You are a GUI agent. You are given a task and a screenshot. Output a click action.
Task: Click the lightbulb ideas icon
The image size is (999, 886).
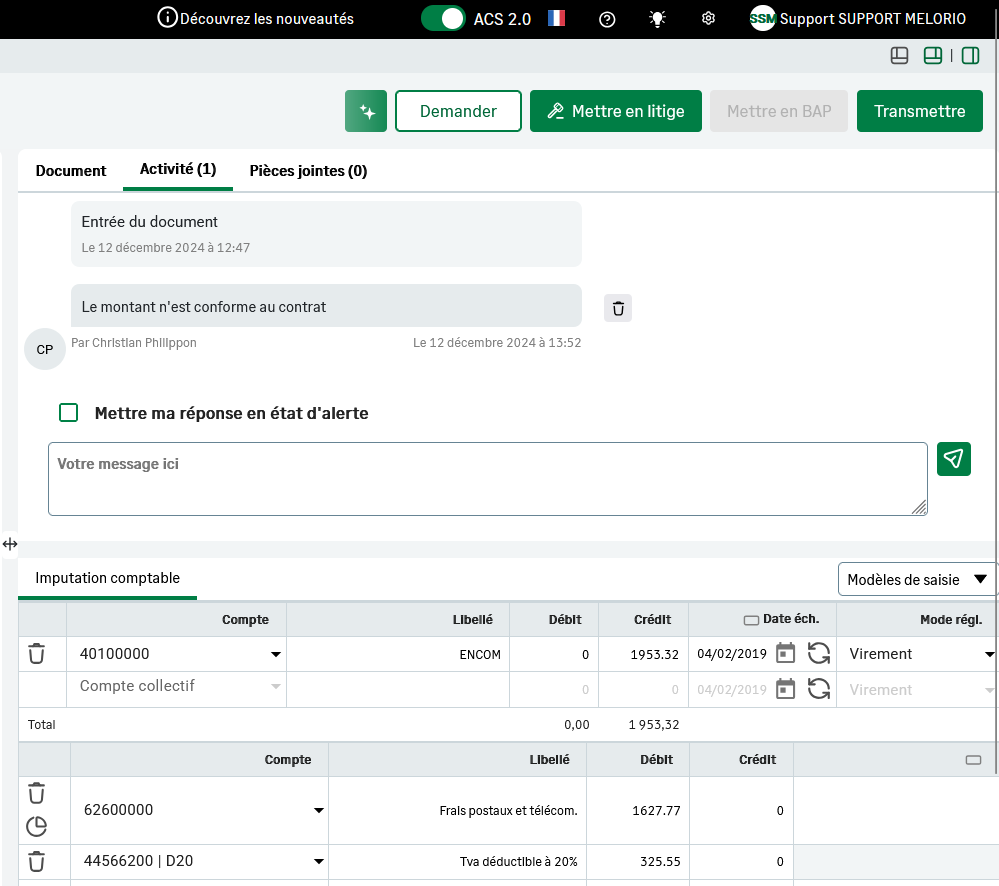coord(657,19)
